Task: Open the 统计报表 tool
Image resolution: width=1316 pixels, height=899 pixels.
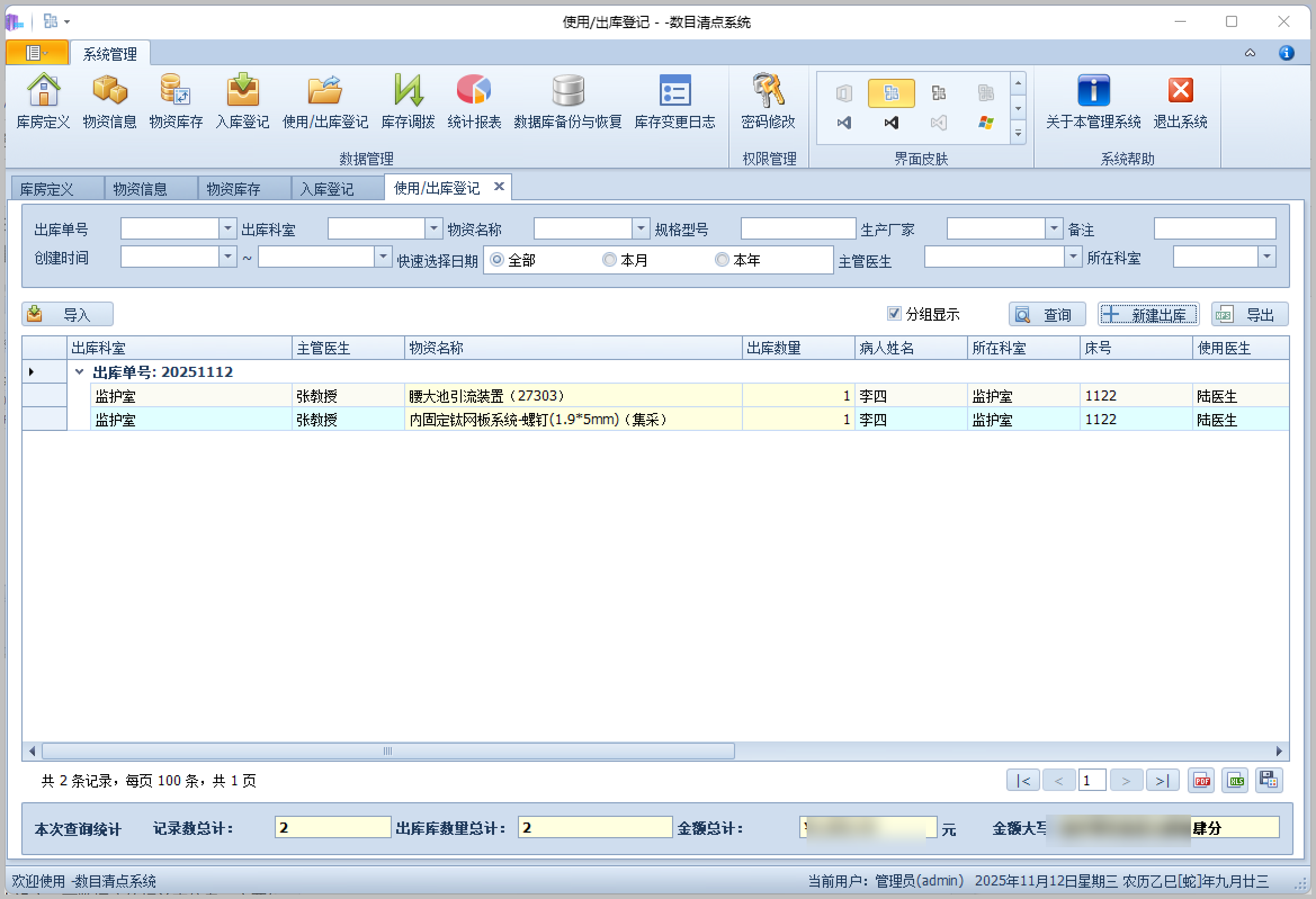Action: (x=475, y=102)
